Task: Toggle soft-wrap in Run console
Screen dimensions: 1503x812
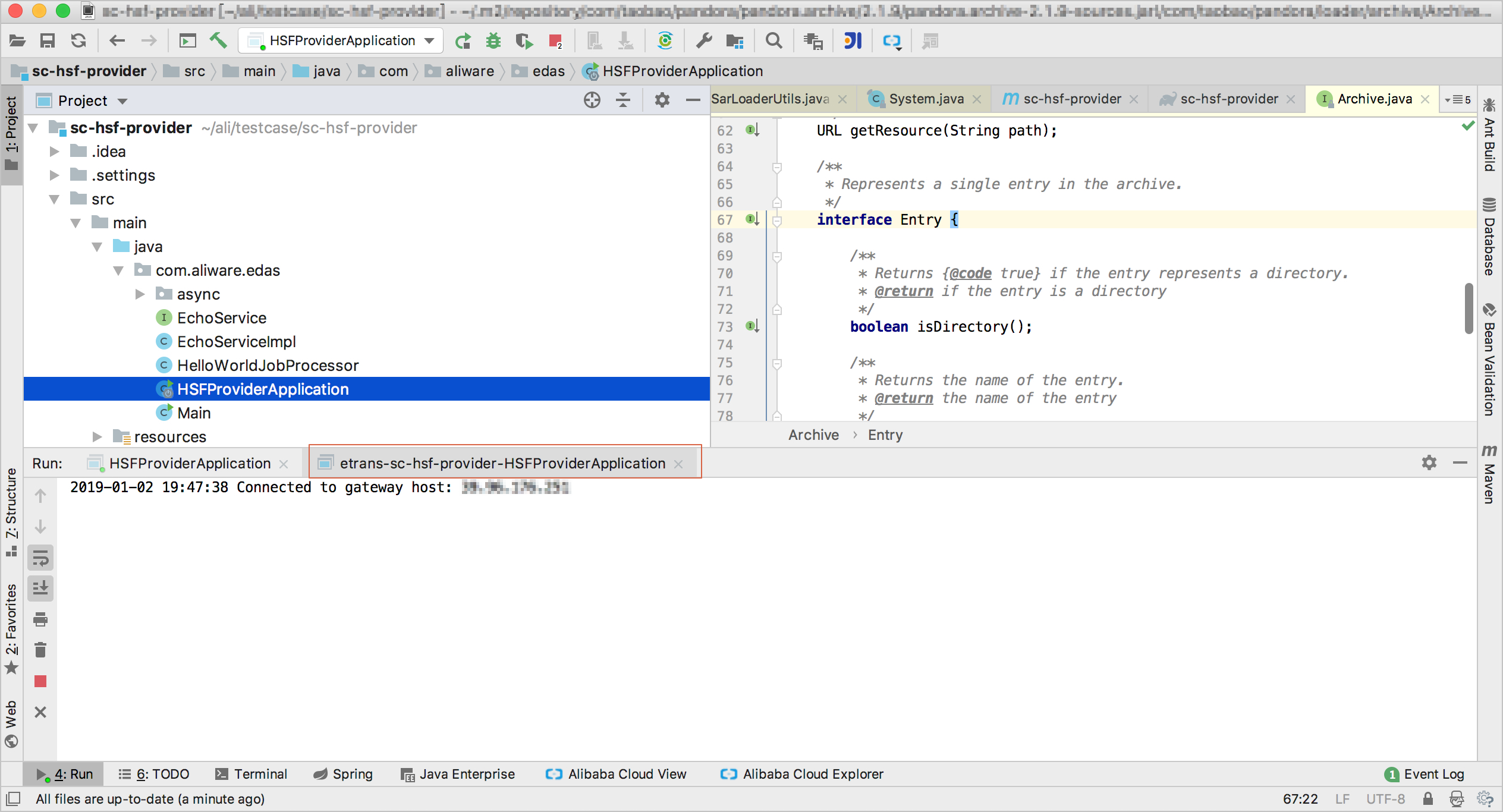Action: click(x=40, y=558)
